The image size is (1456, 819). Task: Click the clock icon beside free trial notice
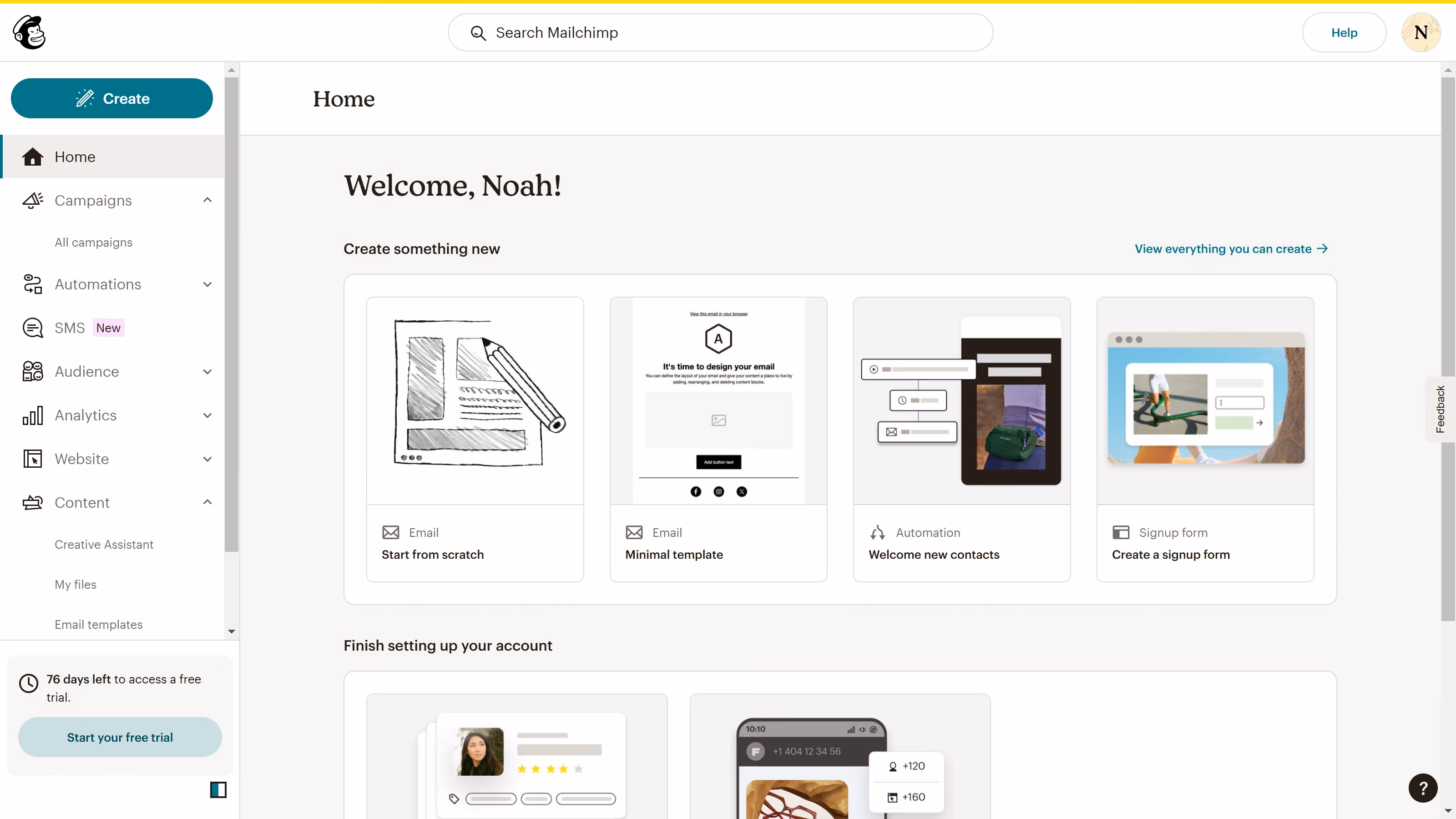[x=29, y=683]
